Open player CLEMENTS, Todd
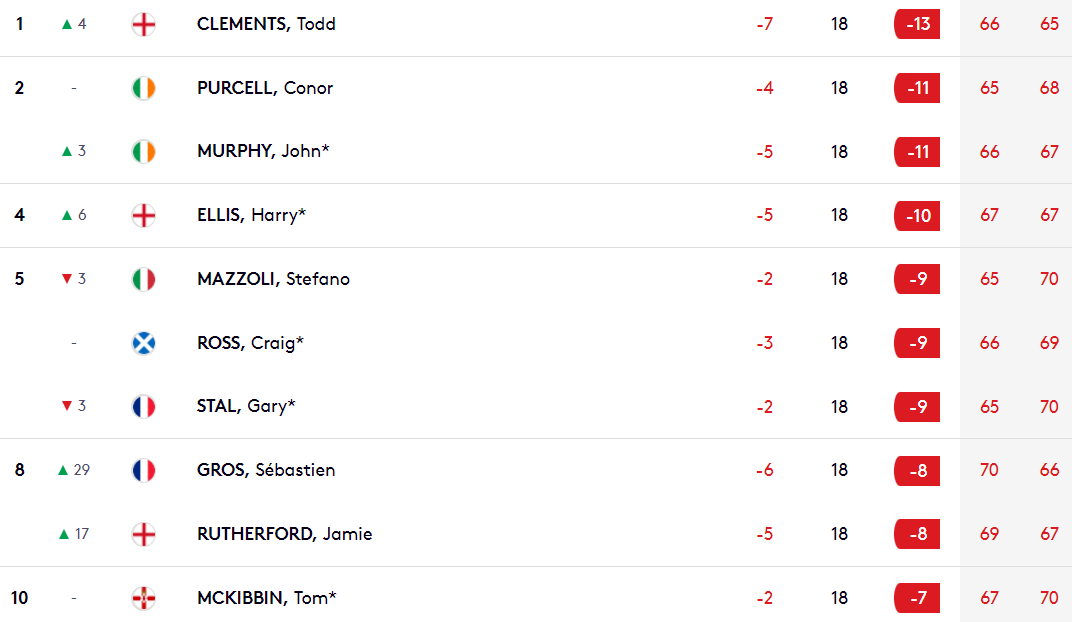 coord(266,24)
